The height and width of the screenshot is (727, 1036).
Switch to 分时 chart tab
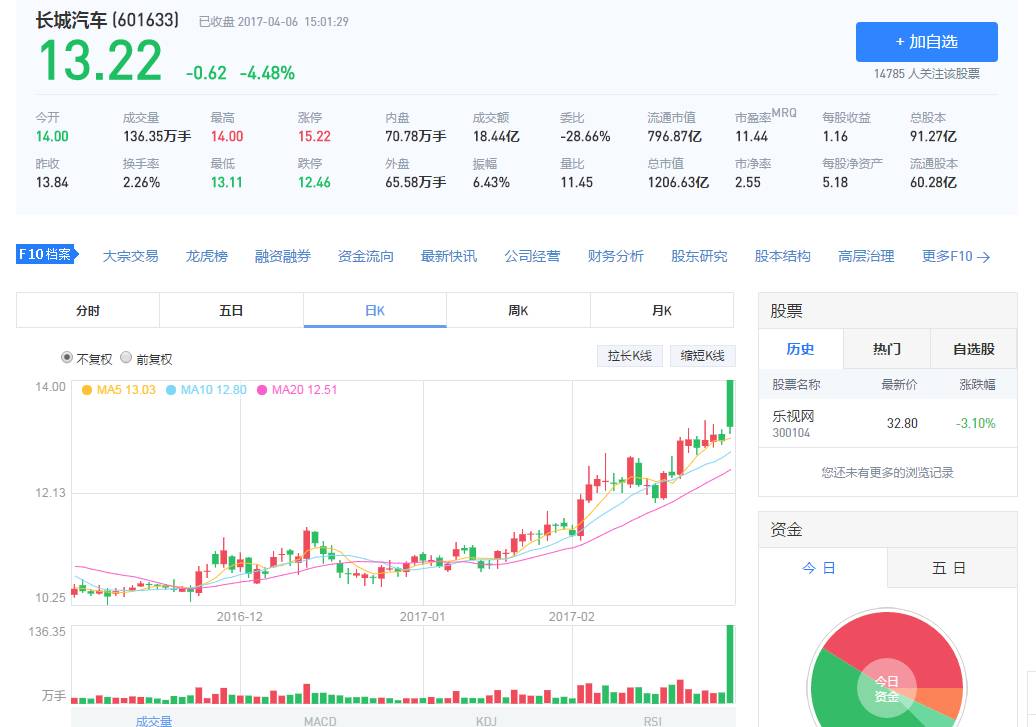point(88,310)
